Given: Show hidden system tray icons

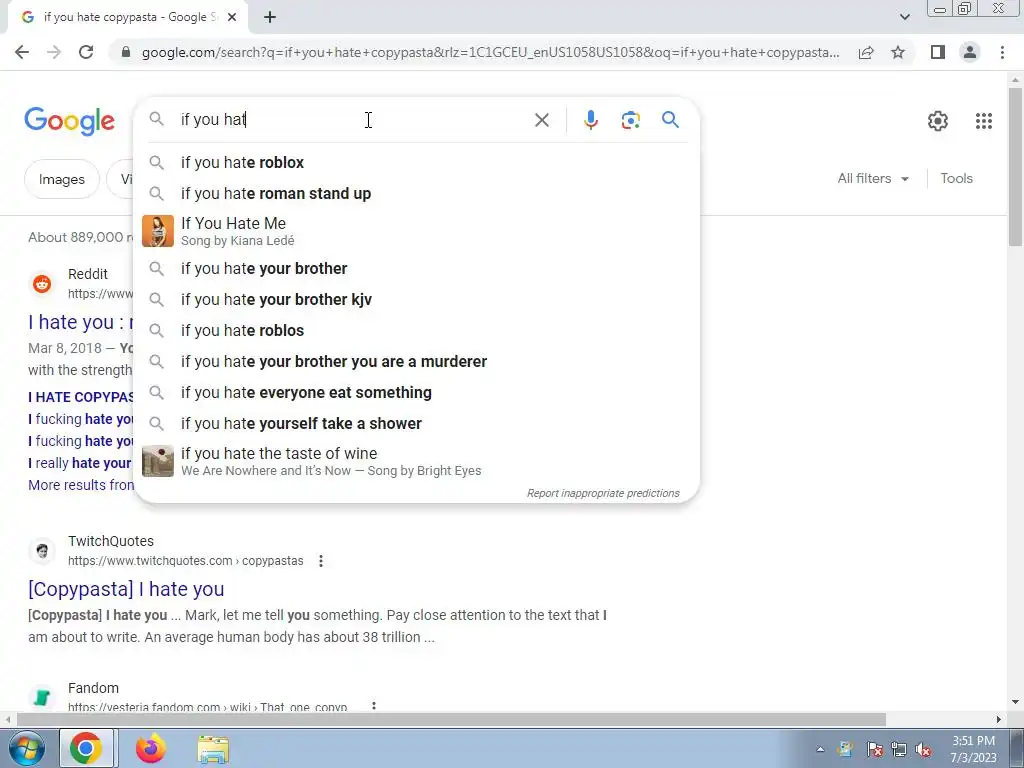Looking at the screenshot, I should 820,749.
